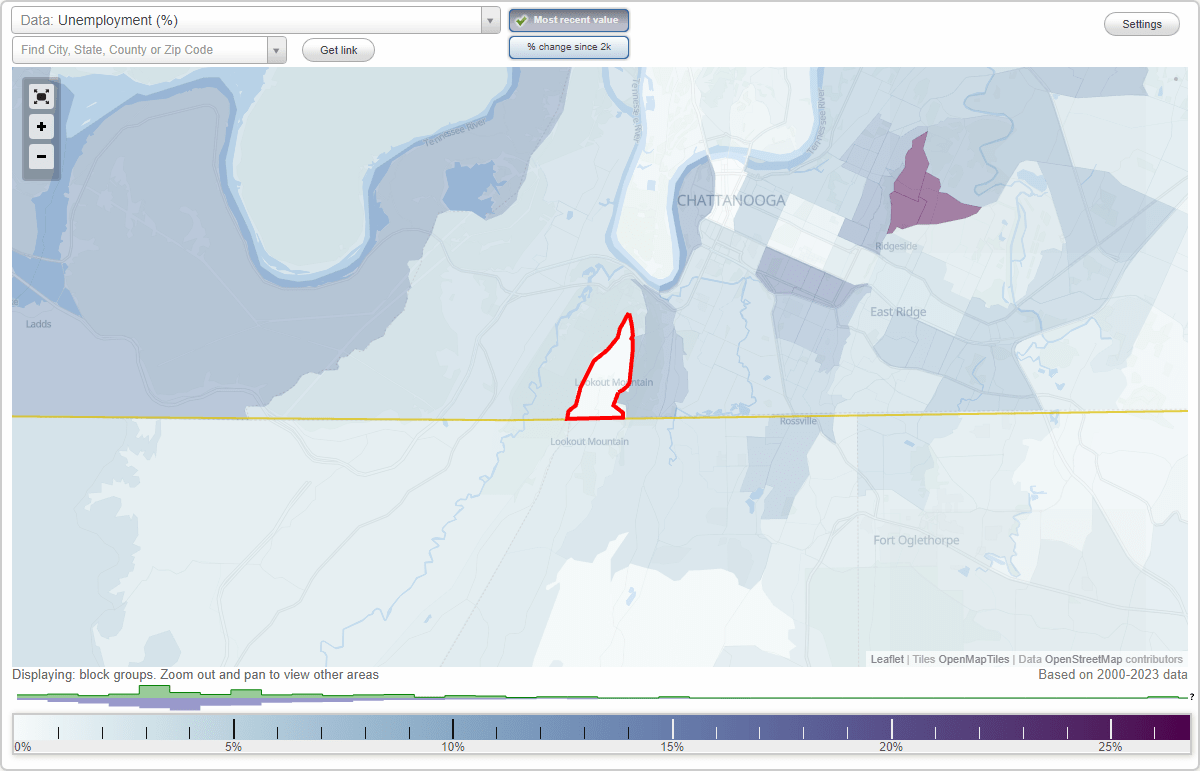Toggle the Most recent value option
Screen dimensions: 1200x771
569,20
